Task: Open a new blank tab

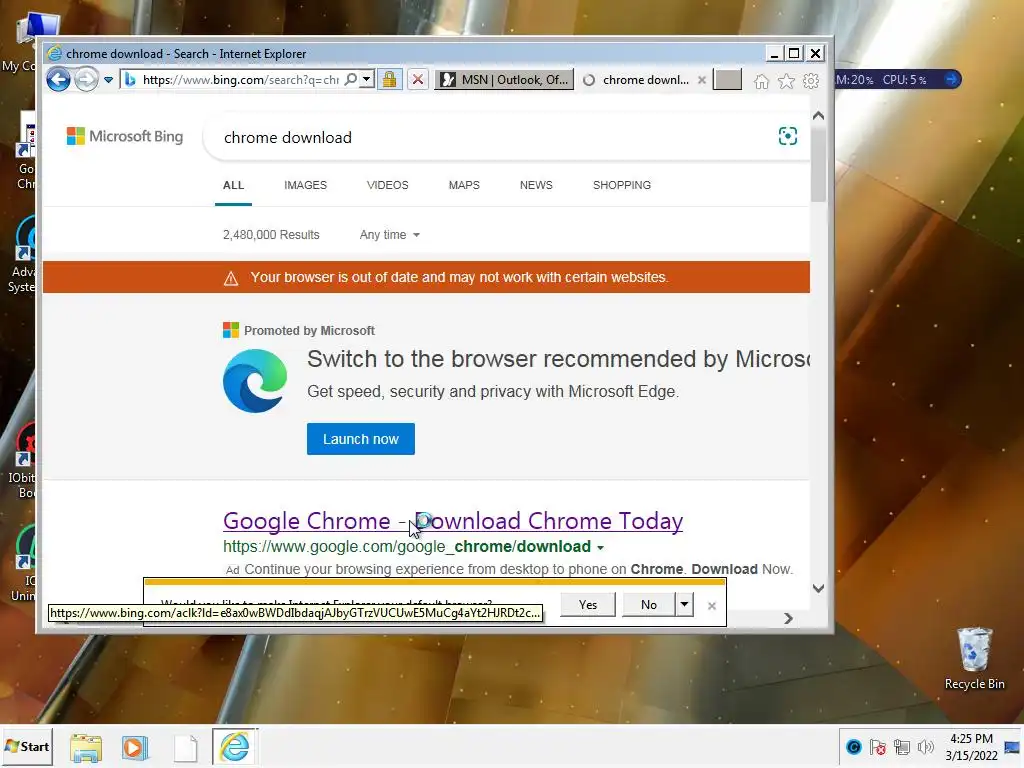Action: point(728,80)
